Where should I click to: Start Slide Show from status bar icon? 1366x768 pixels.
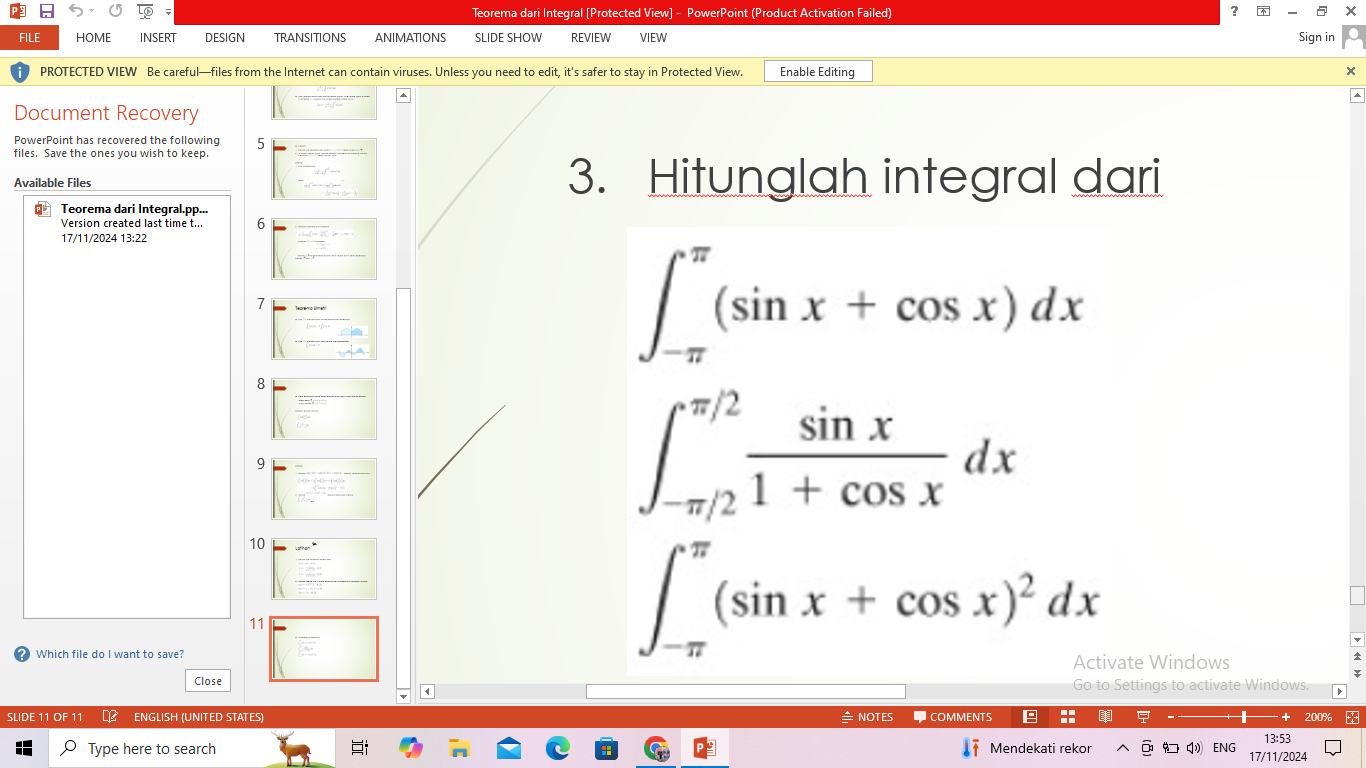pyautogui.click(x=1144, y=717)
